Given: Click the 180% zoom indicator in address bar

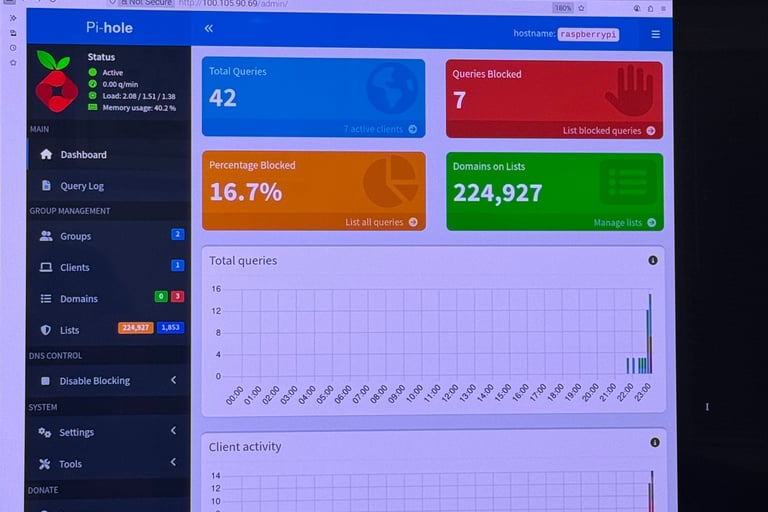Looking at the screenshot, I should click(x=563, y=8).
